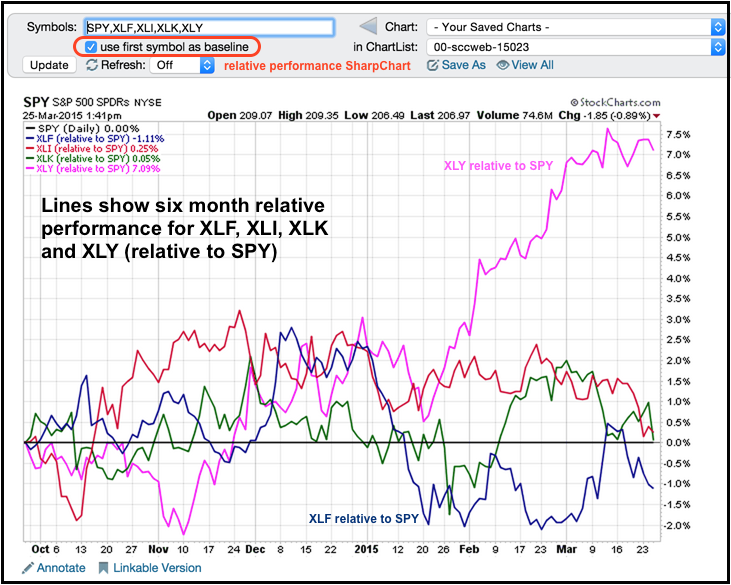Screen dimensions: 731x585
Task: Click the Linkable Version bookmark icon
Action: (103, 568)
